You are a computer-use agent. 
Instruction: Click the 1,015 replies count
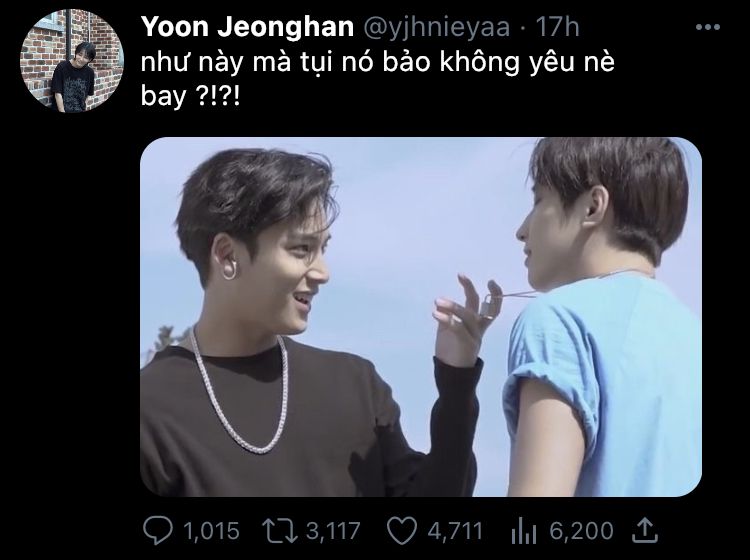[211, 531]
